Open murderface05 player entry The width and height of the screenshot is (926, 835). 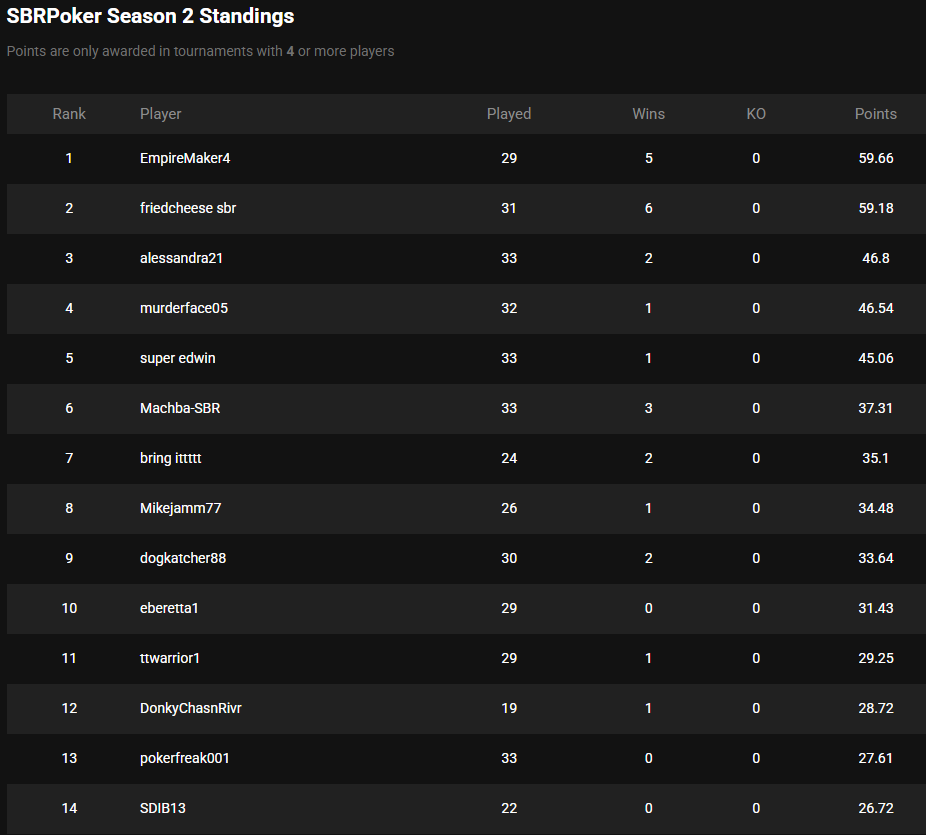[x=184, y=308]
